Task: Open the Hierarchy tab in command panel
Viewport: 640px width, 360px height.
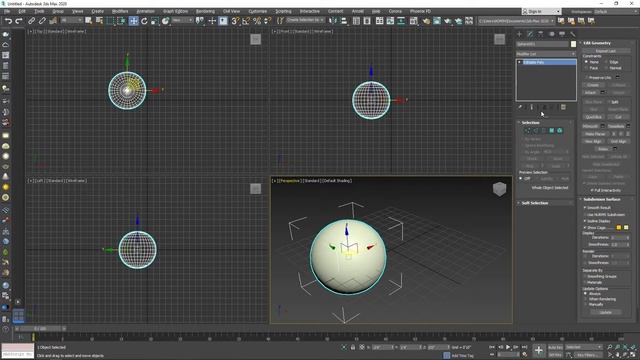Action: [540, 34]
